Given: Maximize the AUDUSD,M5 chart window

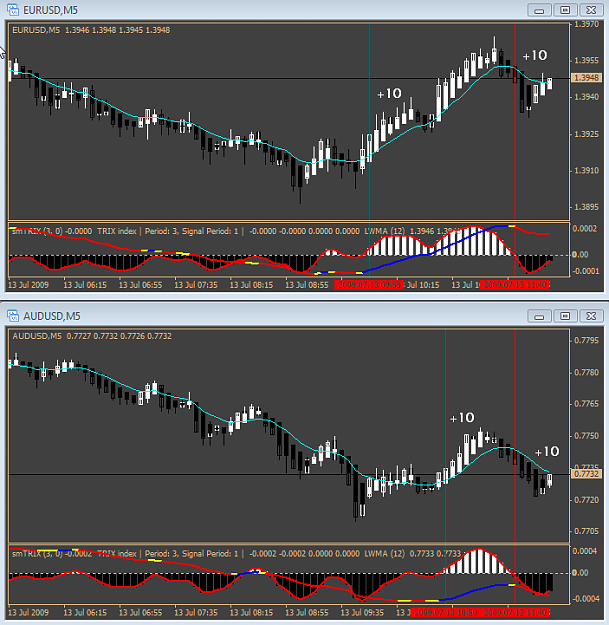Looking at the screenshot, I should [565, 316].
